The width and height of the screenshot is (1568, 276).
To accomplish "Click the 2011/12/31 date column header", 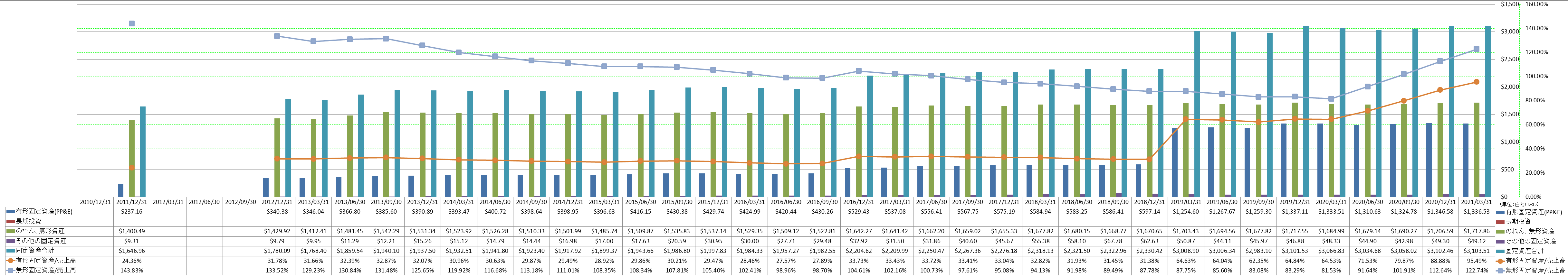I will [x=132, y=202].
